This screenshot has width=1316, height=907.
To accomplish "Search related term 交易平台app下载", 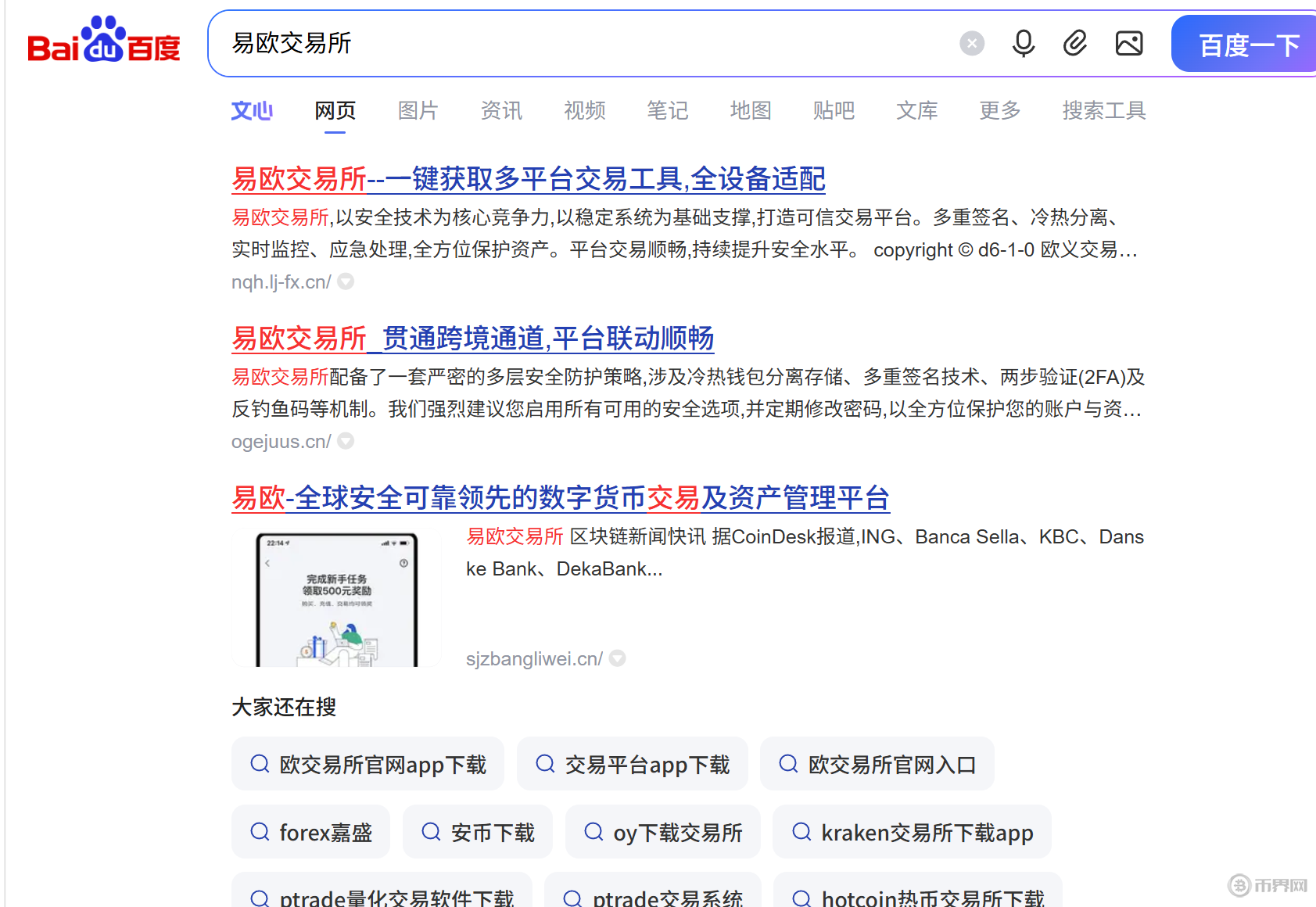I will pos(633,764).
